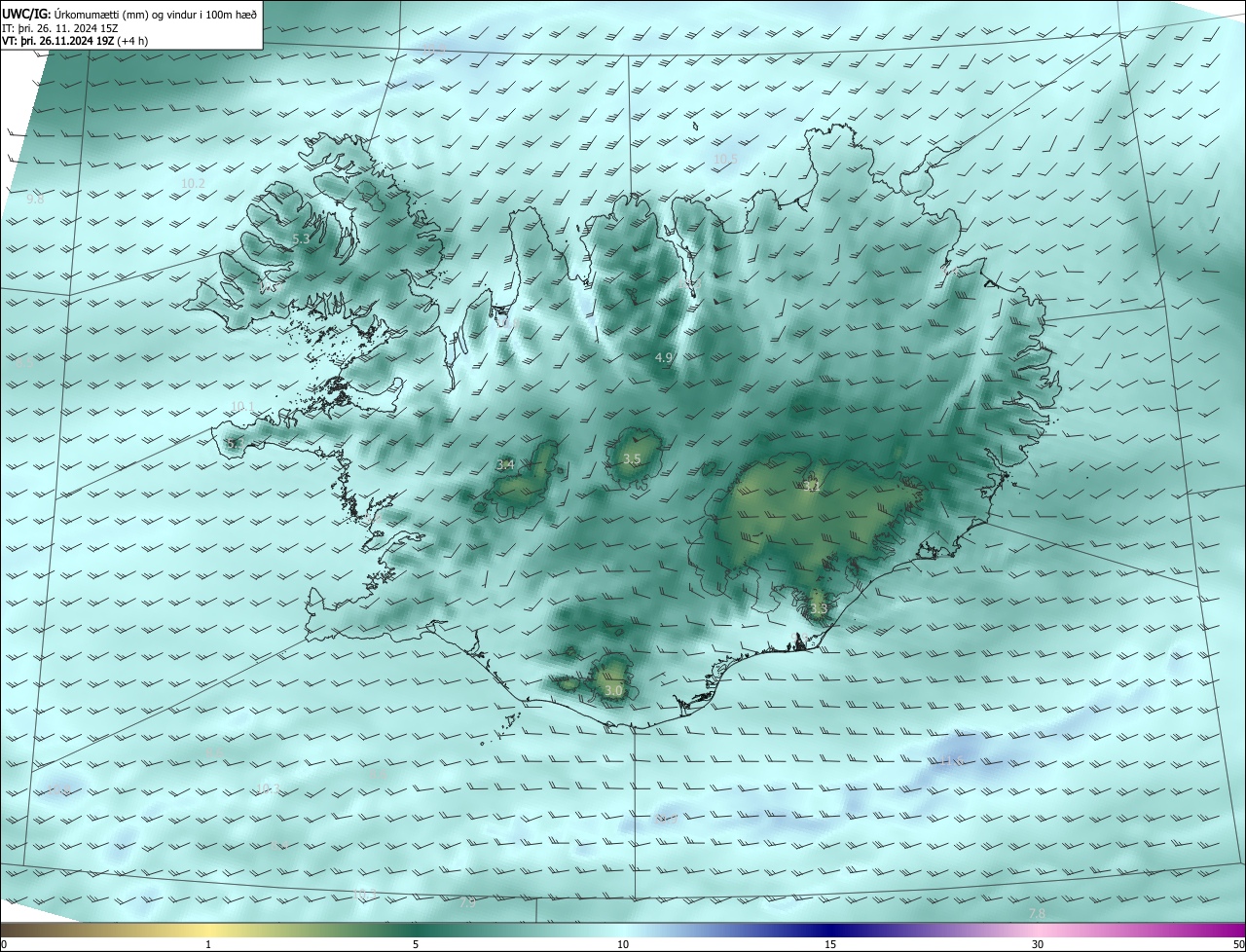Image resolution: width=1246 pixels, height=952 pixels.
Task: Click the 3.3 value on the southeast glacier tongue
Action: [819, 609]
